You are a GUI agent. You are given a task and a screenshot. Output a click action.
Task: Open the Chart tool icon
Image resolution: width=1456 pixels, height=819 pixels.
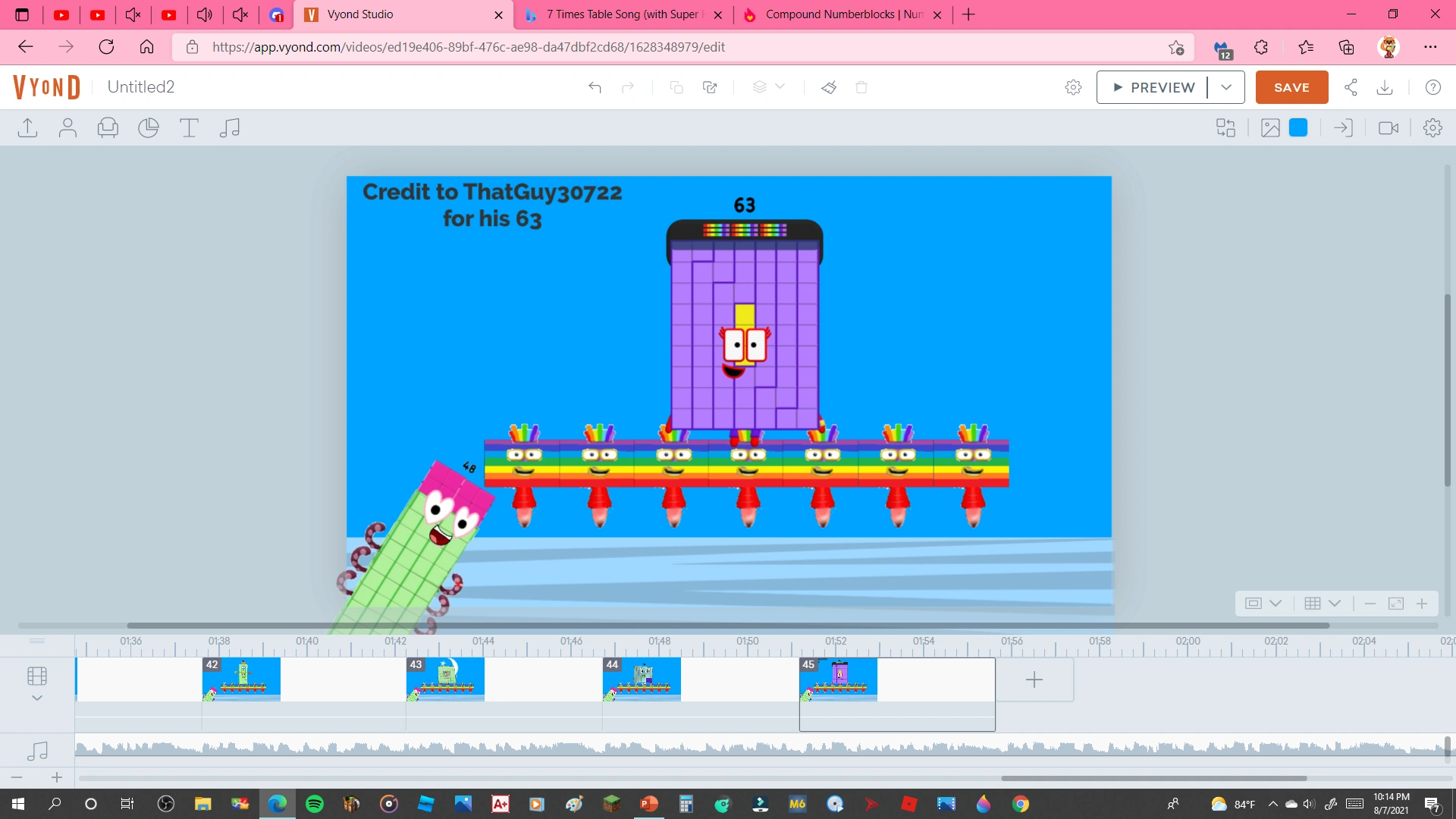(x=149, y=128)
